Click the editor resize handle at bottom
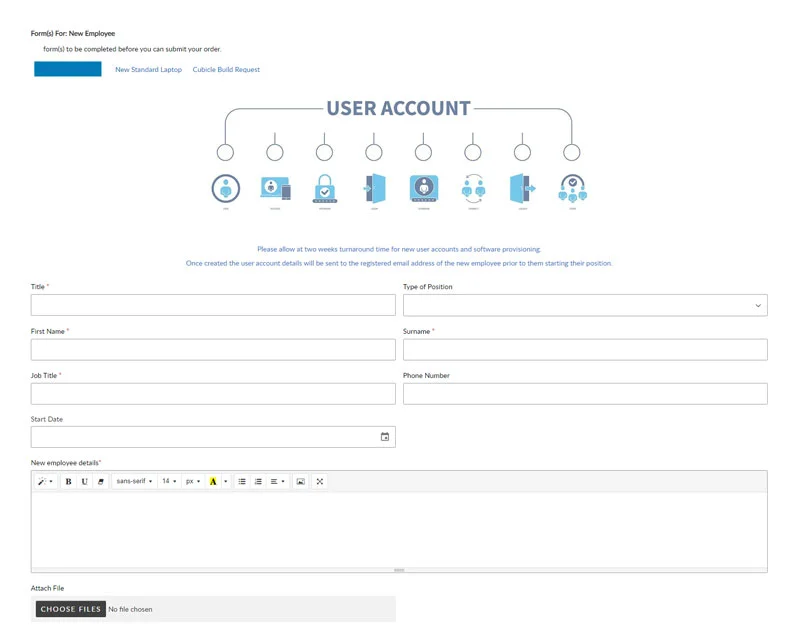The width and height of the screenshot is (800, 643). click(x=399, y=570)
